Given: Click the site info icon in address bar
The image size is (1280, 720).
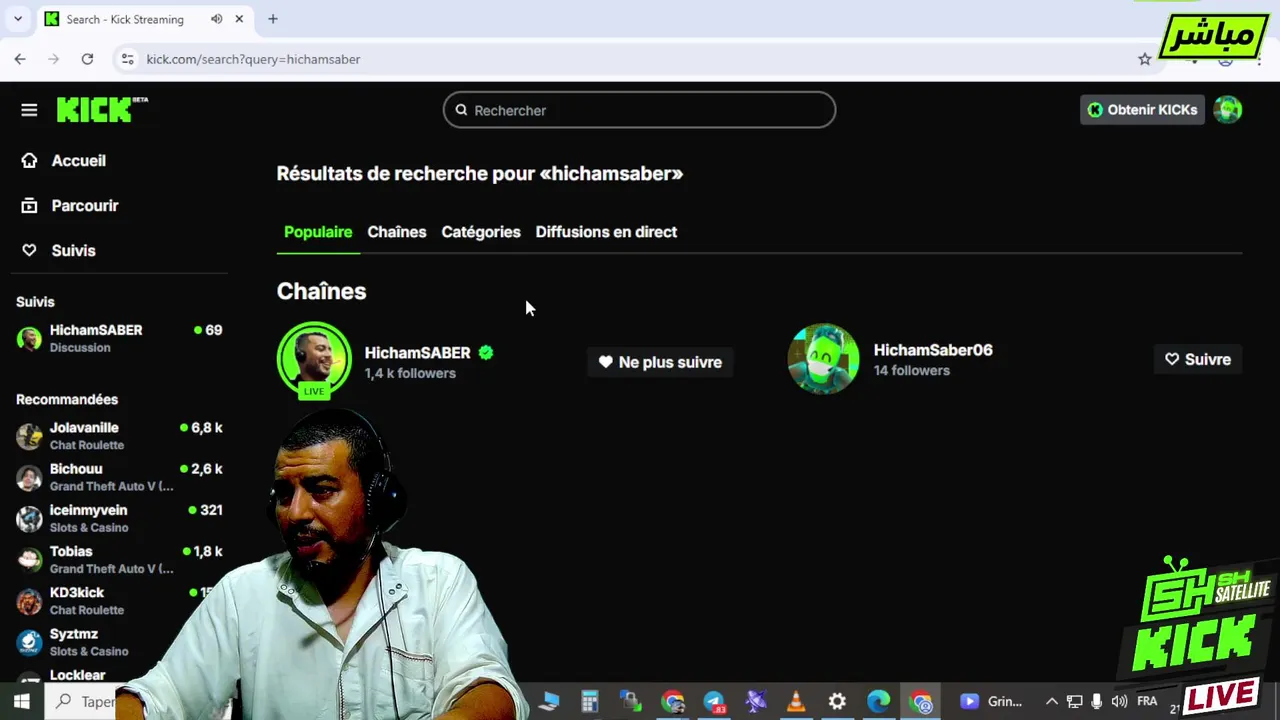Looking at the screenshot, I should pos(127,59).
